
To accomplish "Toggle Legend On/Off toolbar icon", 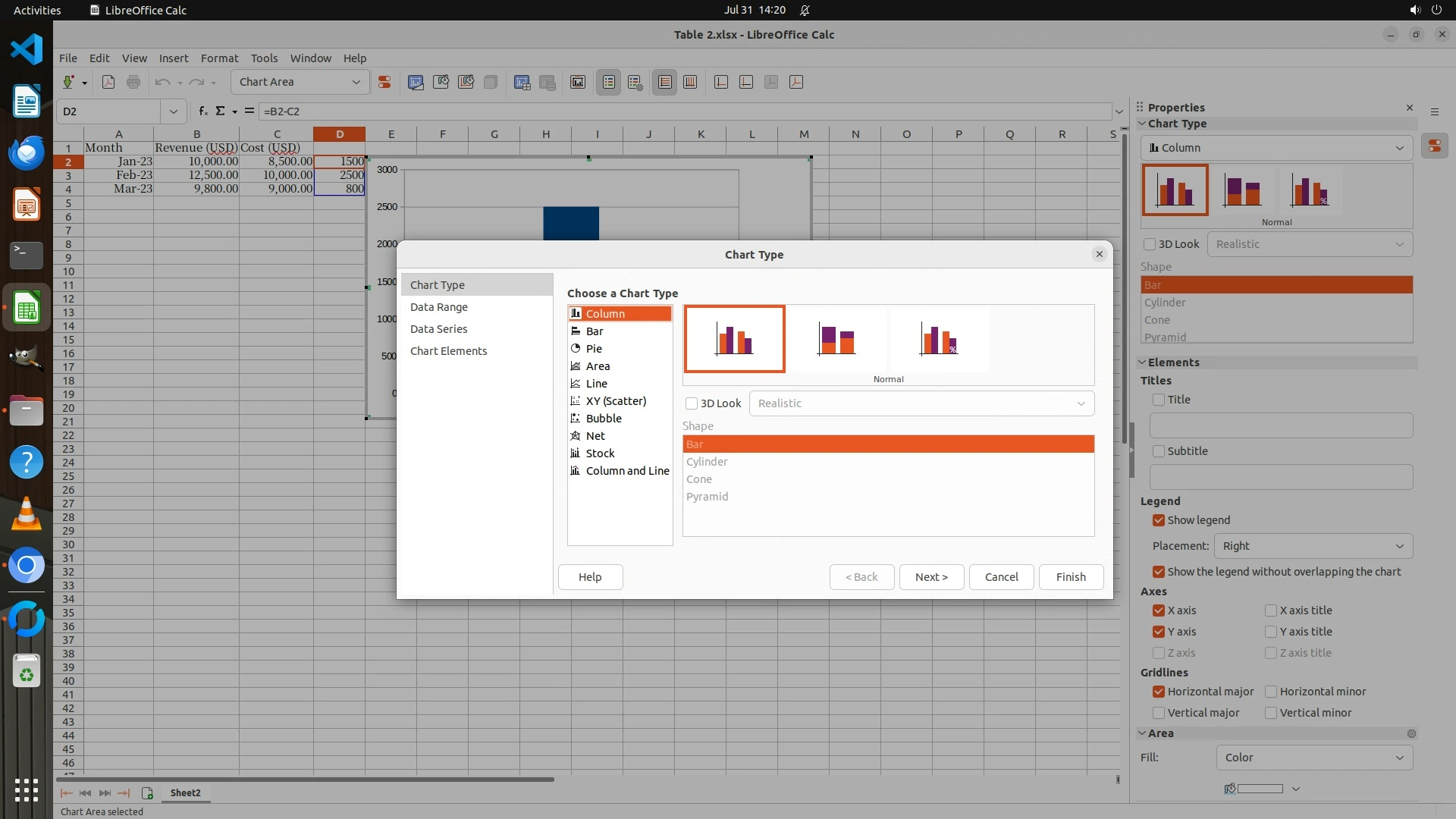I will [x=609, y=82].
